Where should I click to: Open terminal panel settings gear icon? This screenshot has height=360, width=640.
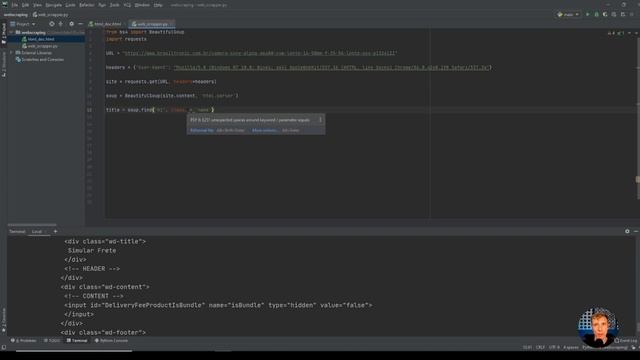(x=627, y=231)
